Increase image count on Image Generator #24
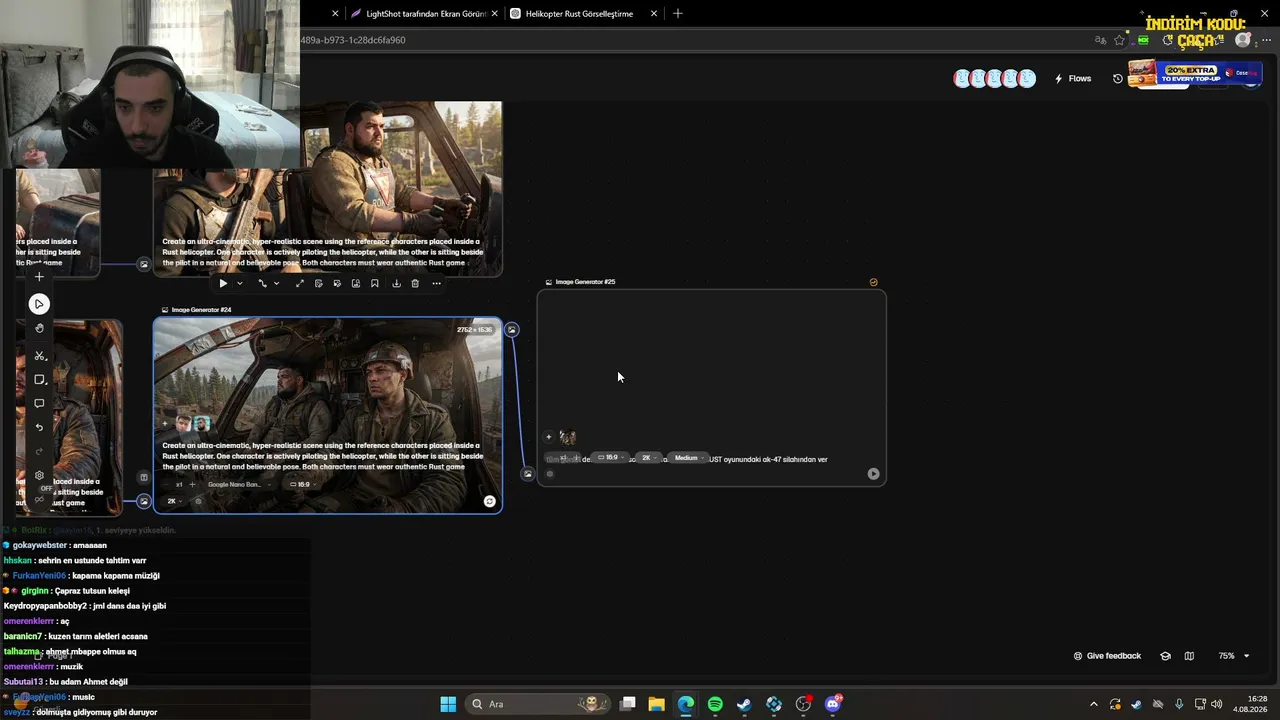The height and width of the screenshot is (720, 1280). click(193, 485)
